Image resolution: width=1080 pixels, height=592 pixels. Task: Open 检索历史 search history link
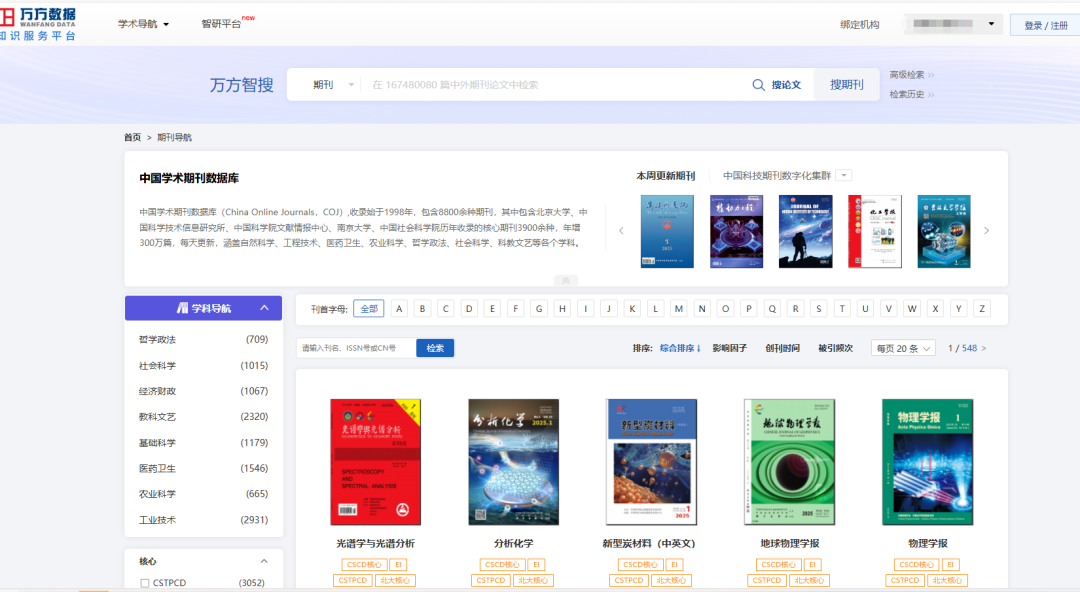pyautogui.click(x=911, y=94)
